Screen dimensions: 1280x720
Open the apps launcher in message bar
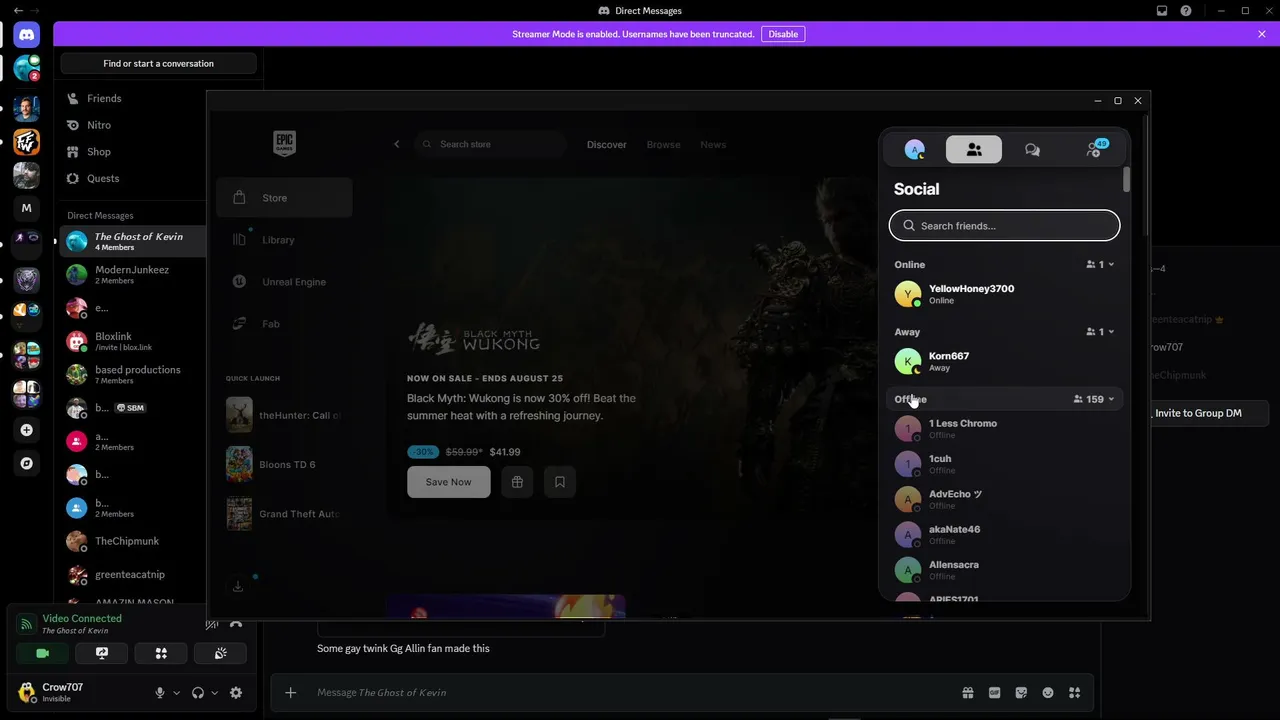coord(1075,693)
